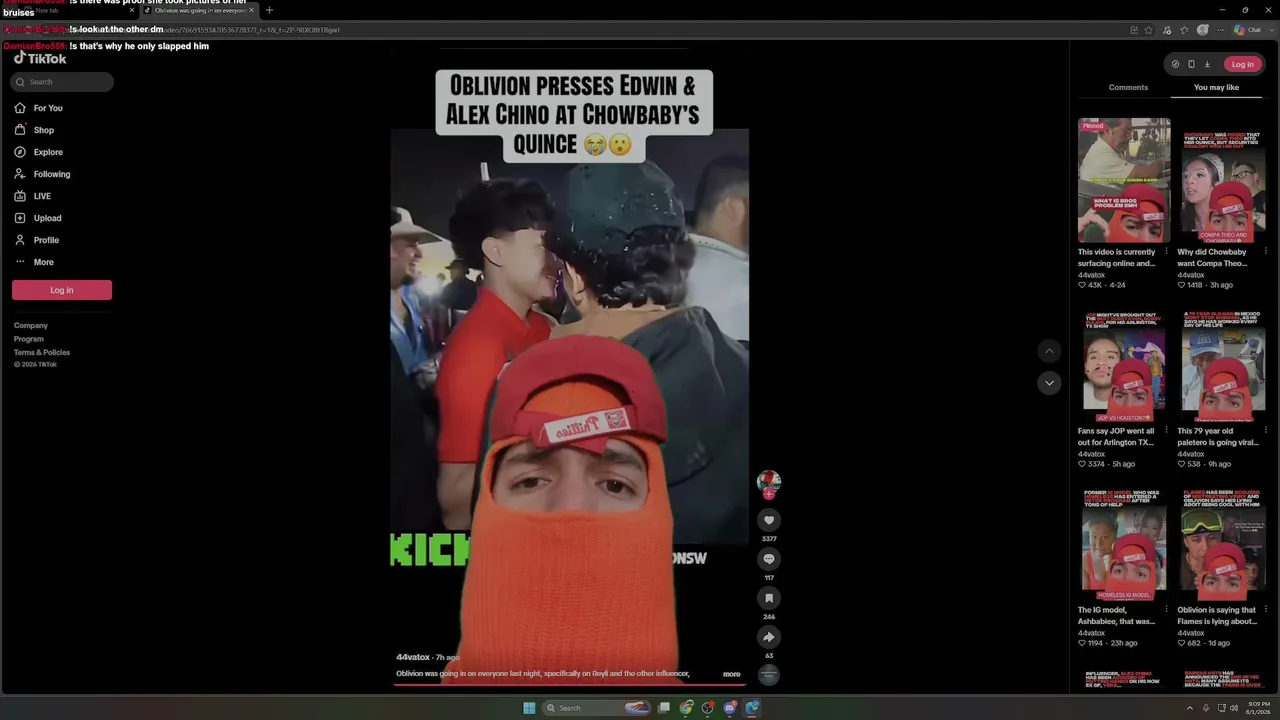The width and height of the screenshot is (1280, 720).
Task: Open options for 'Fans say JOP' video
Action: (x=1166, y=431)
